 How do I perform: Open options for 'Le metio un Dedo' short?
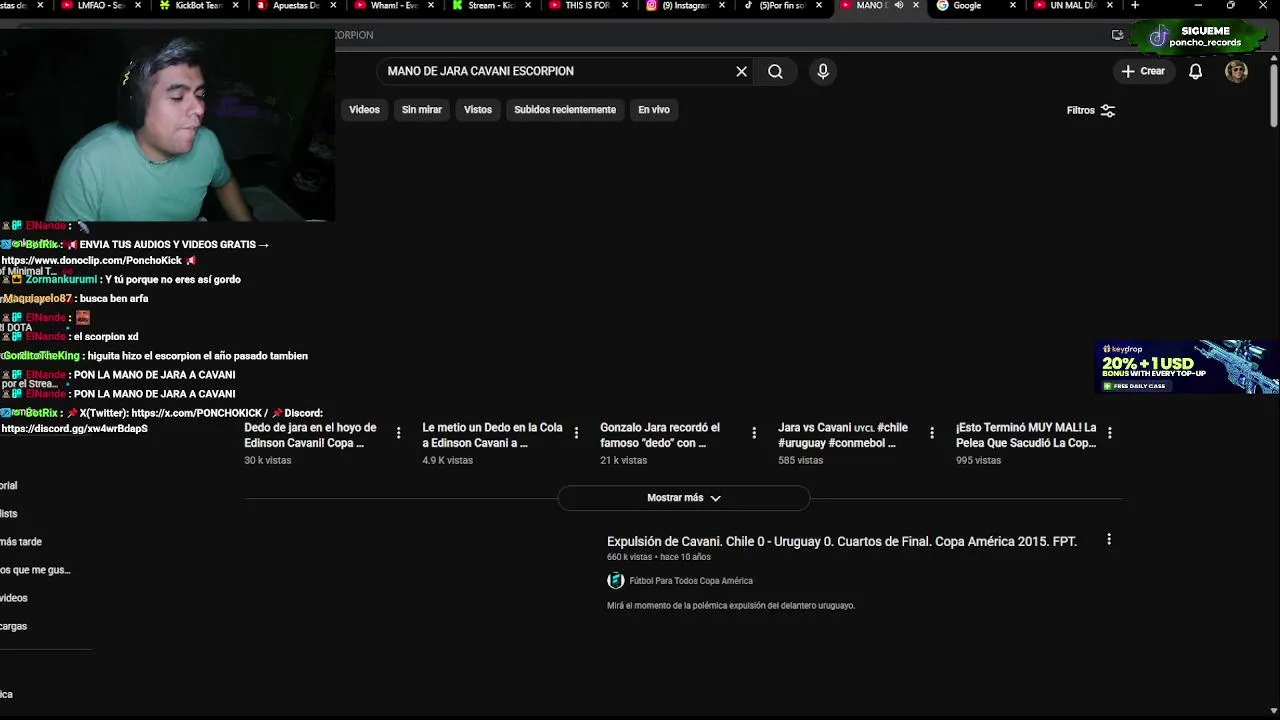pyautogui.click(x=576, y=433)
